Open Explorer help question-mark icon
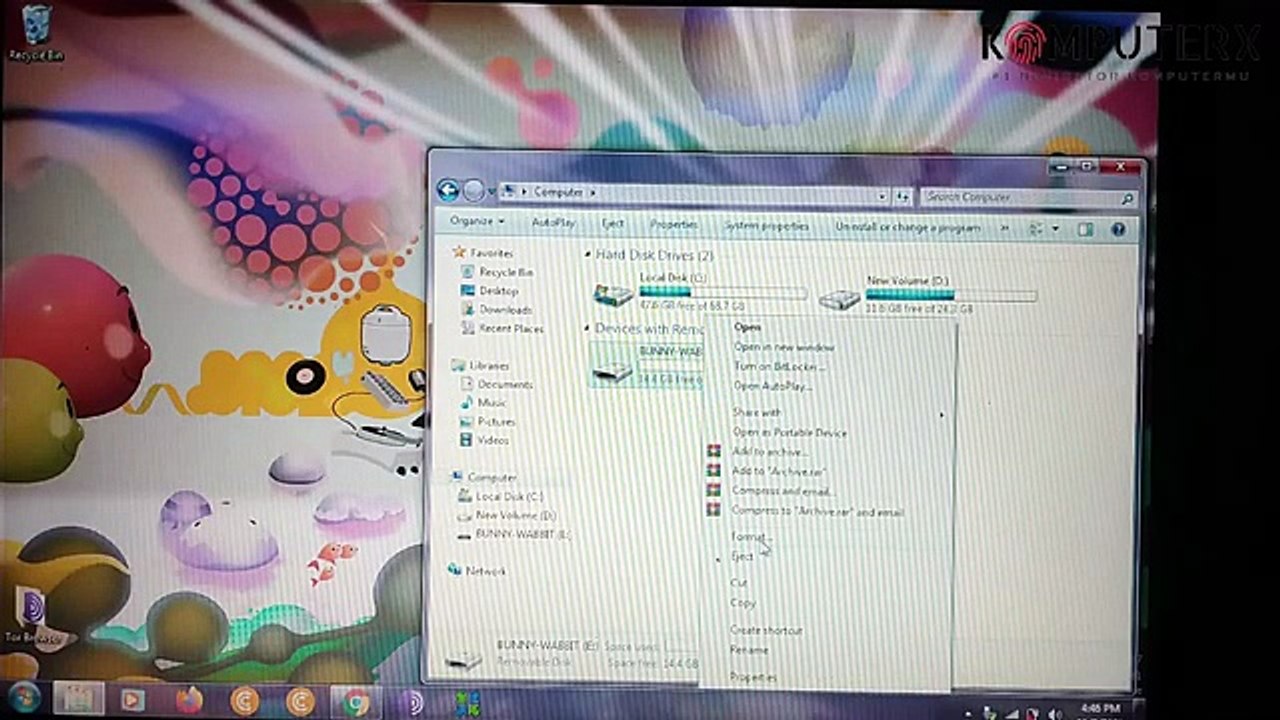This screenshot has width=1280, height=720. [x=1118, y=229]
